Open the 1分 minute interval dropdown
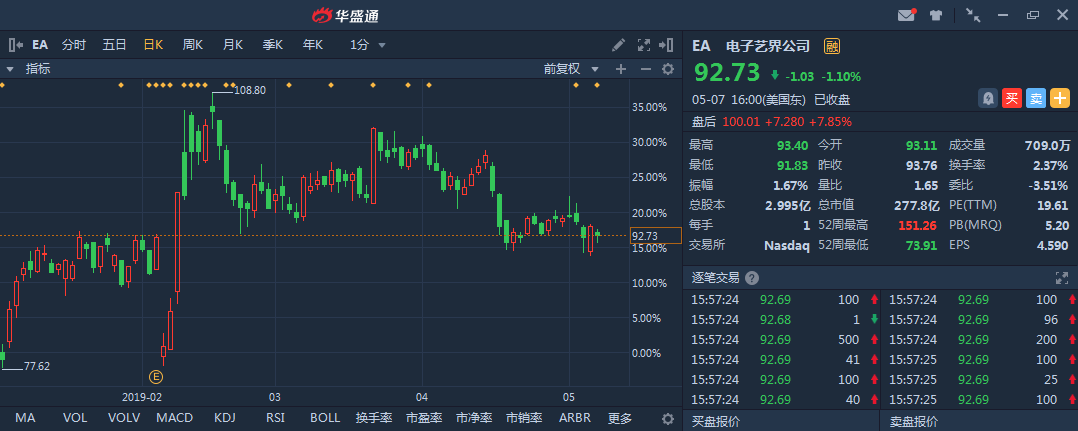The image size is (1078, 431). 367,45
